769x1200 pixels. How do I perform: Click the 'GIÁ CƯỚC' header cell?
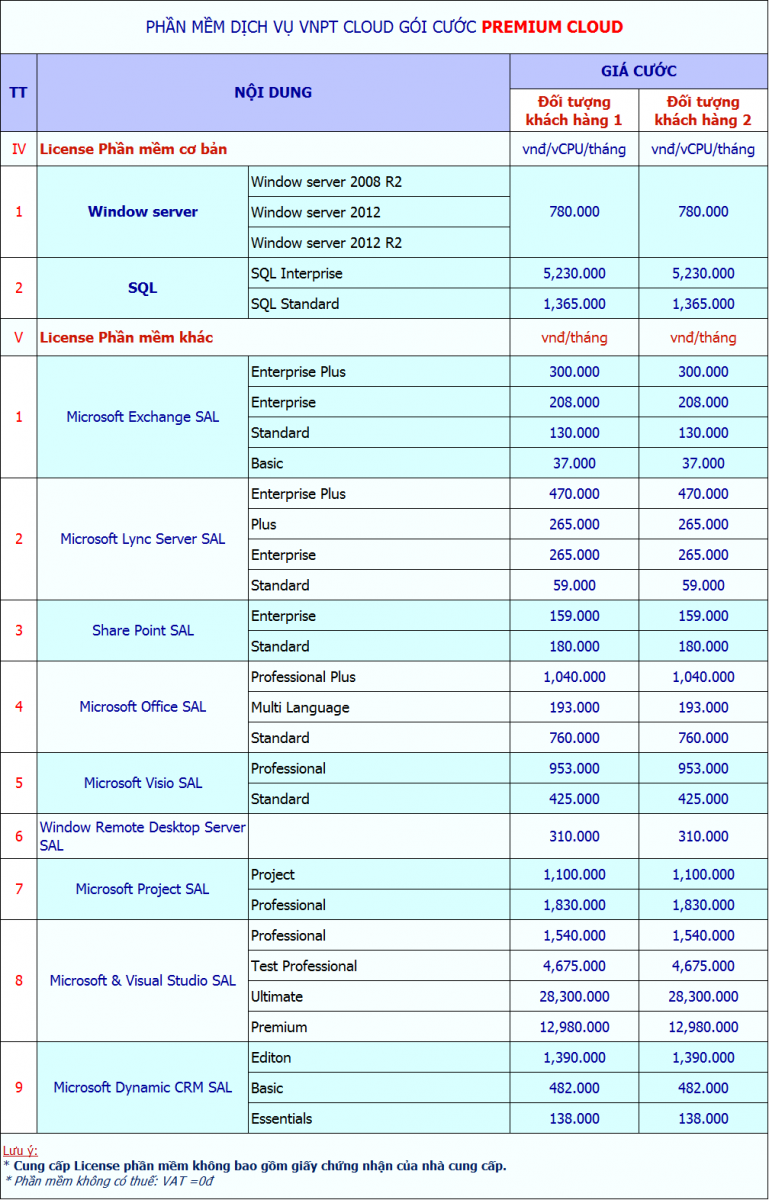tap(639, 71)
